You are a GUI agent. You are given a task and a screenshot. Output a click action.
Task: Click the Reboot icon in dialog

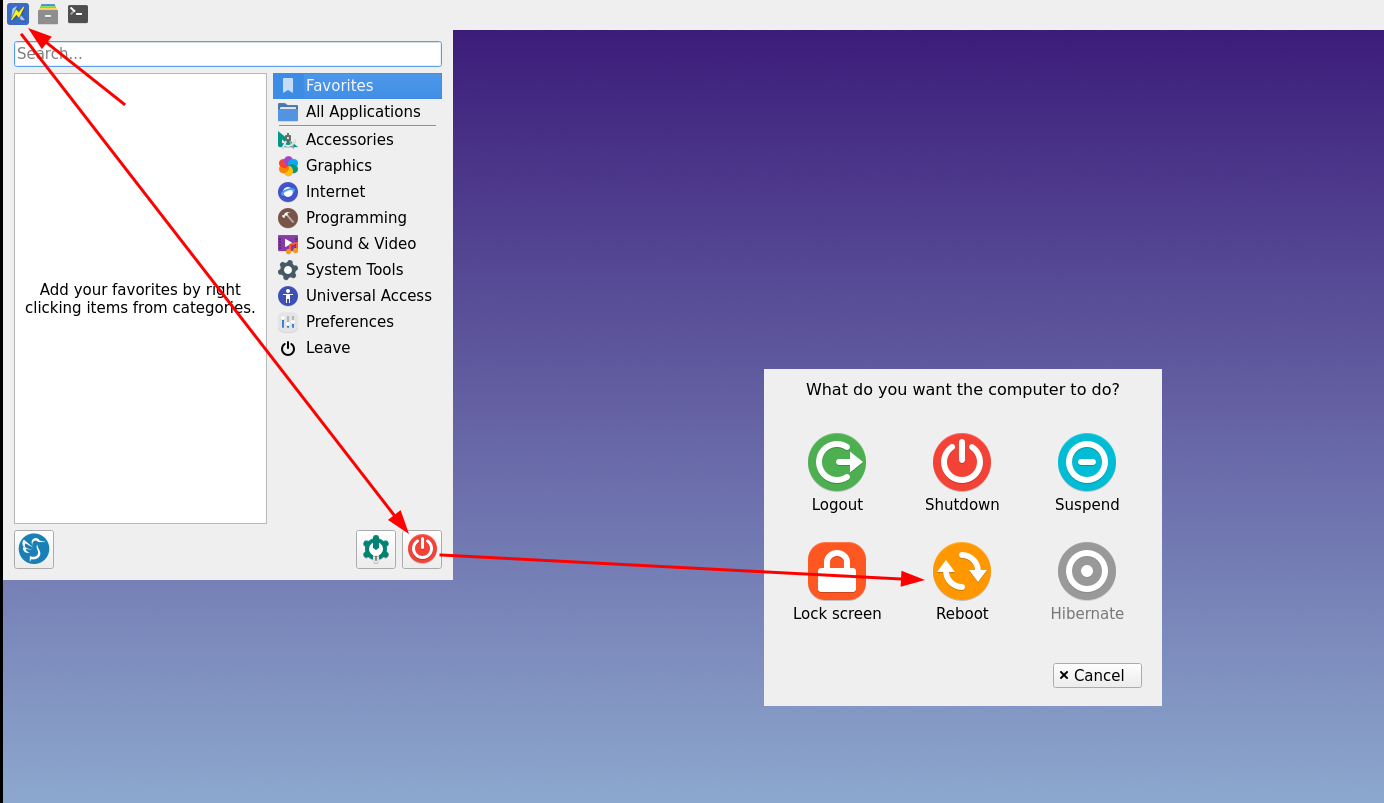[x=961, y=571]
